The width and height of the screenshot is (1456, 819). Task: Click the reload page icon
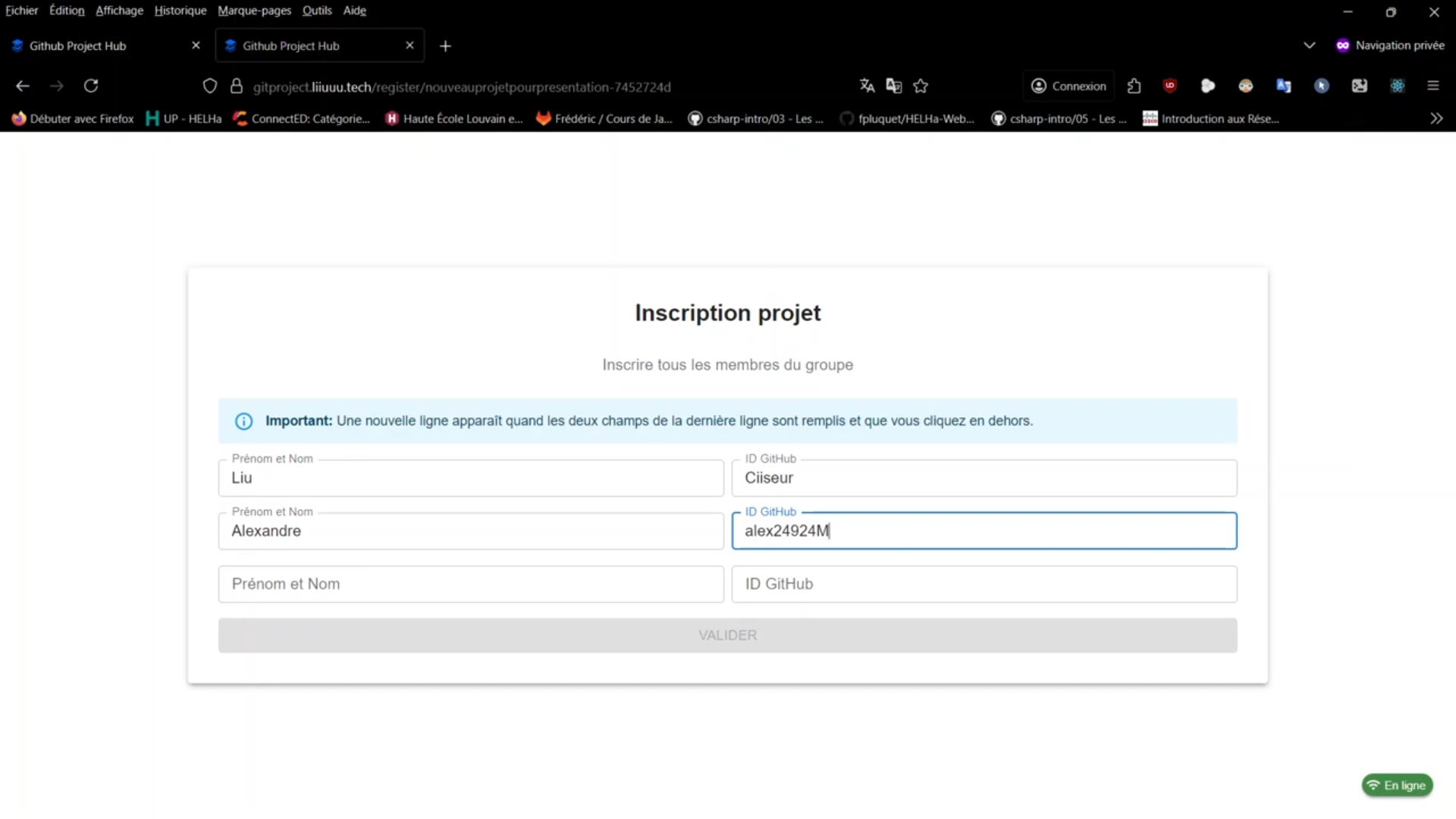[x=91, y=86]
